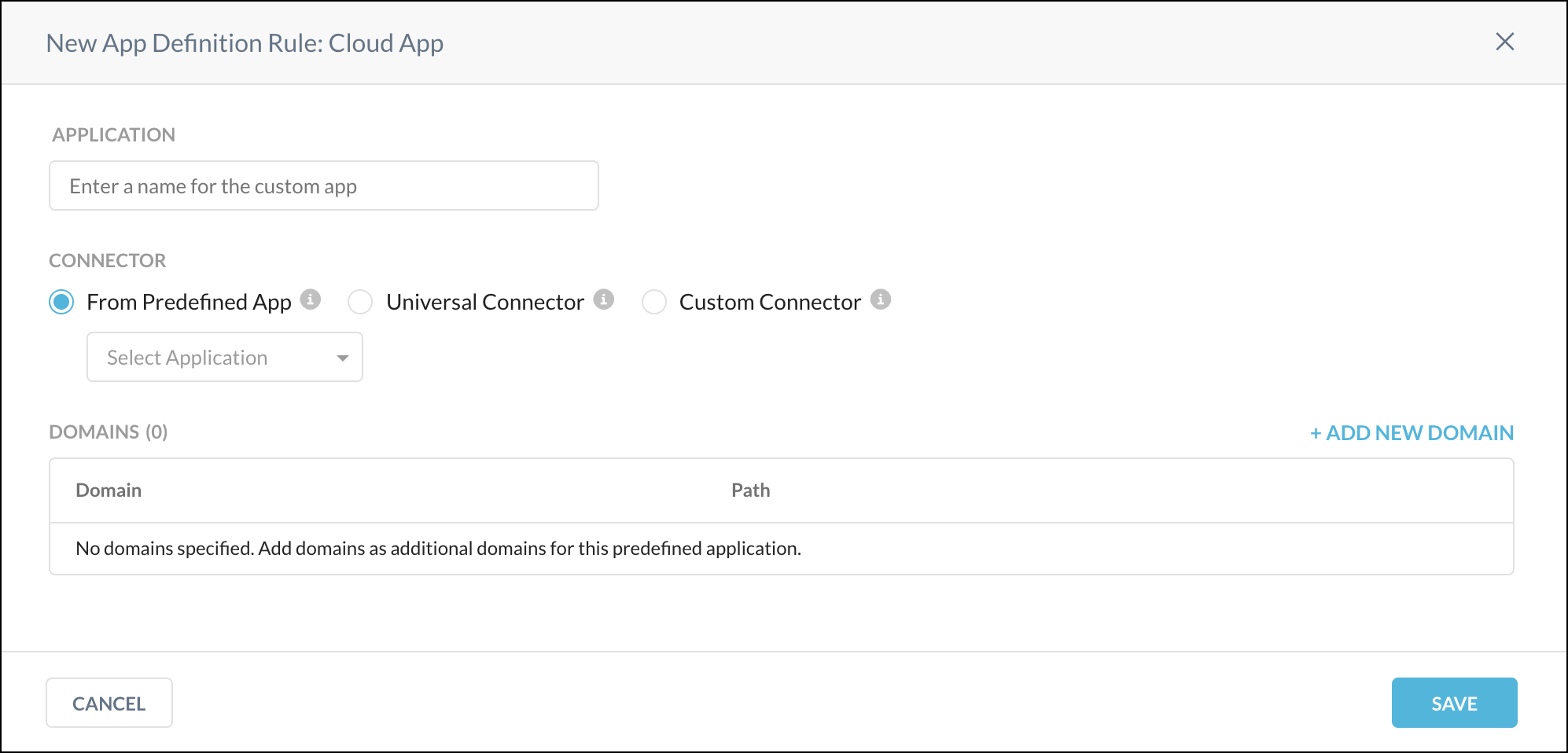Choose the Custom Connector radio option
The image size is (1568, 753).
point(654,302)
